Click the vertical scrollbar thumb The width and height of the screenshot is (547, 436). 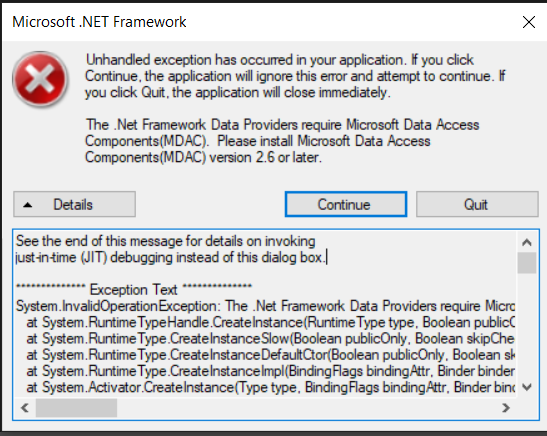click(527, 263)
